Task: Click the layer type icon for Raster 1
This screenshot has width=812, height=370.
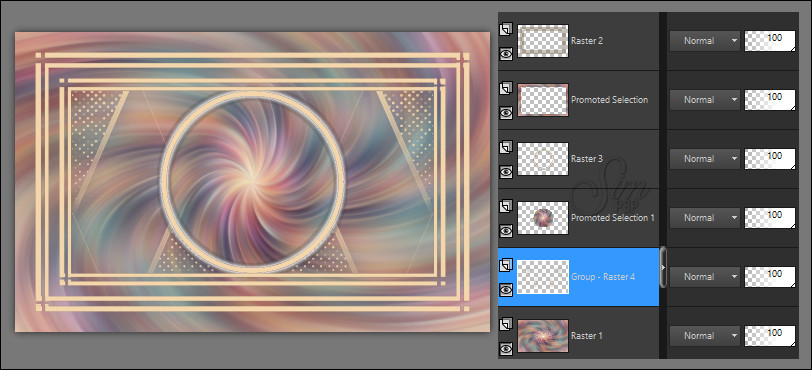Action: (506, 325)
